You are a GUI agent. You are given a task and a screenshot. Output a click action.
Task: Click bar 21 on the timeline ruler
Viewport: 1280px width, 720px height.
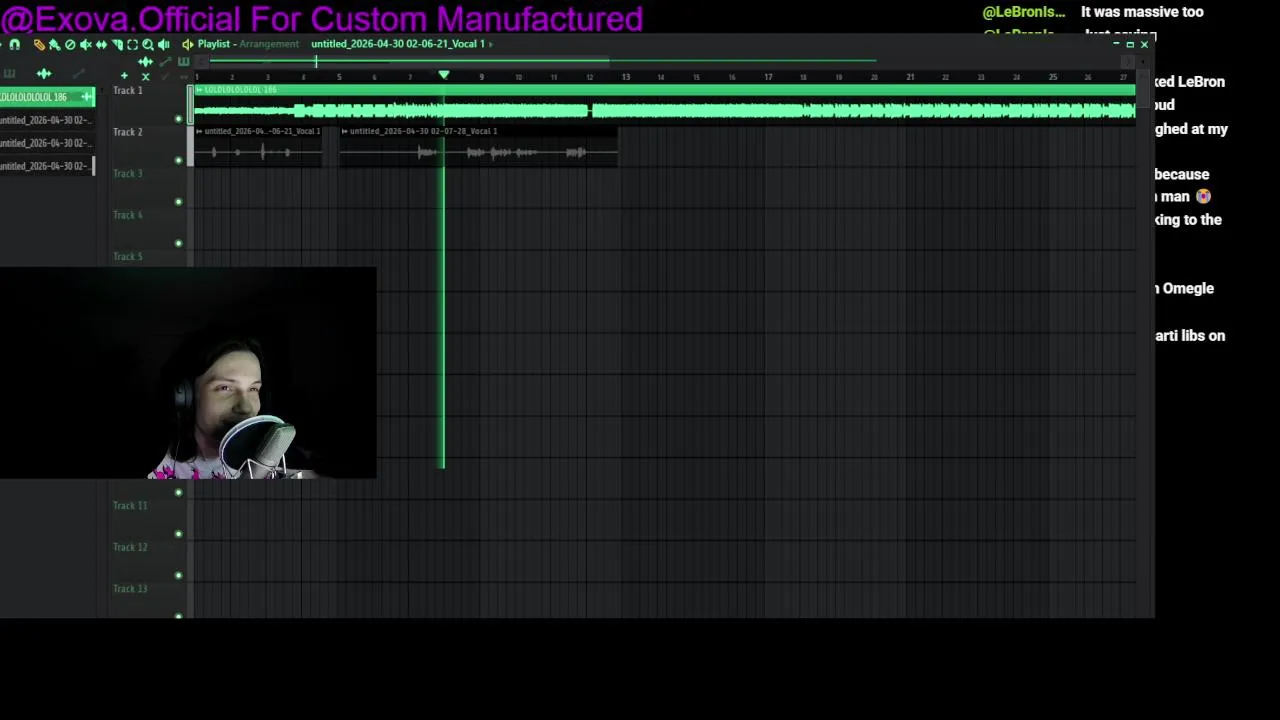(x=910, y=76)
